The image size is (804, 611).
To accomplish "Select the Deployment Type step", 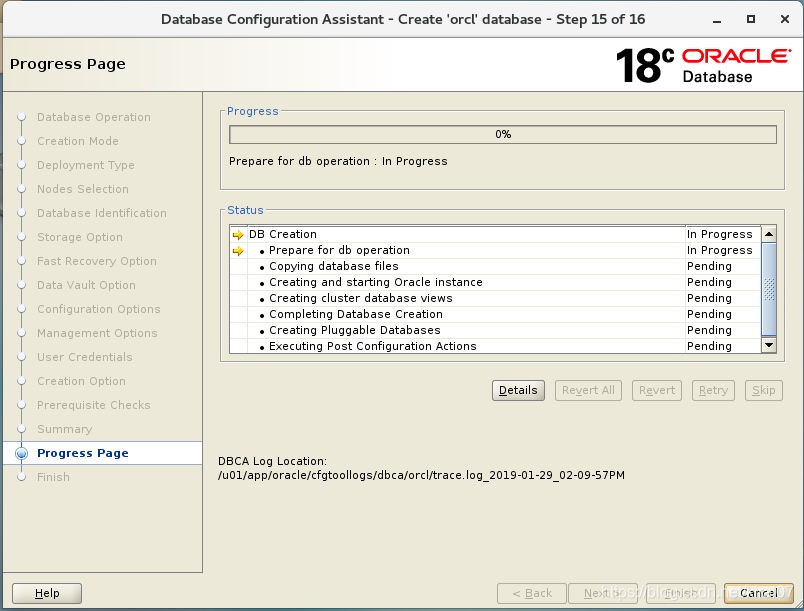I will tap(86, 165).
